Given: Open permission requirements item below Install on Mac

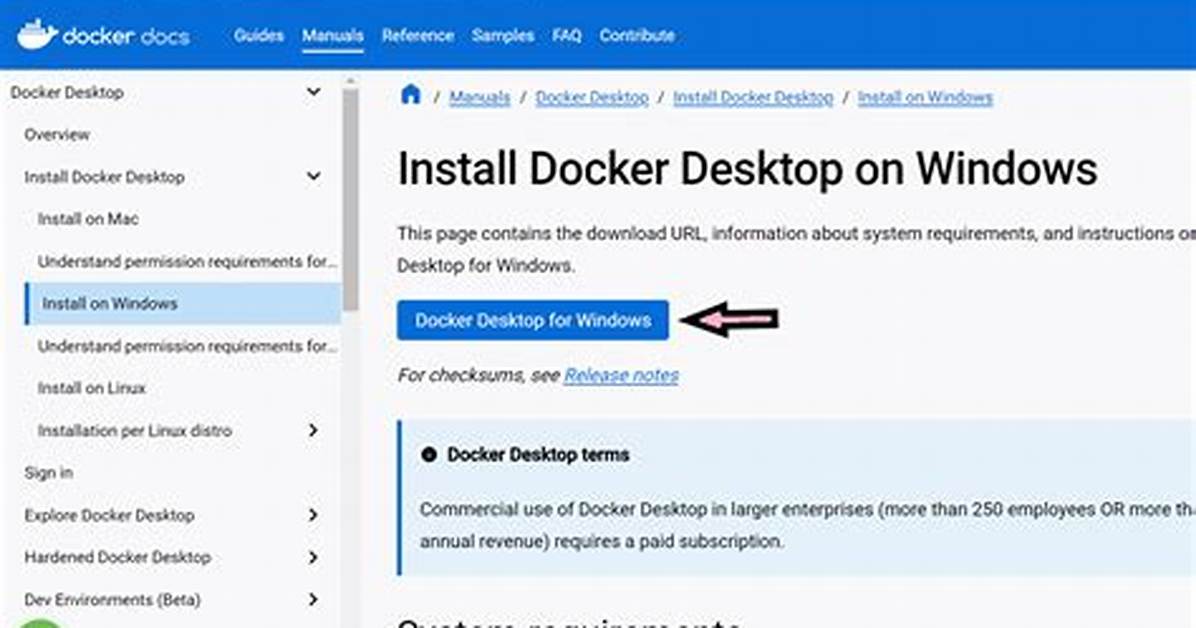Looking at the screenshot, I should [188, 262].
